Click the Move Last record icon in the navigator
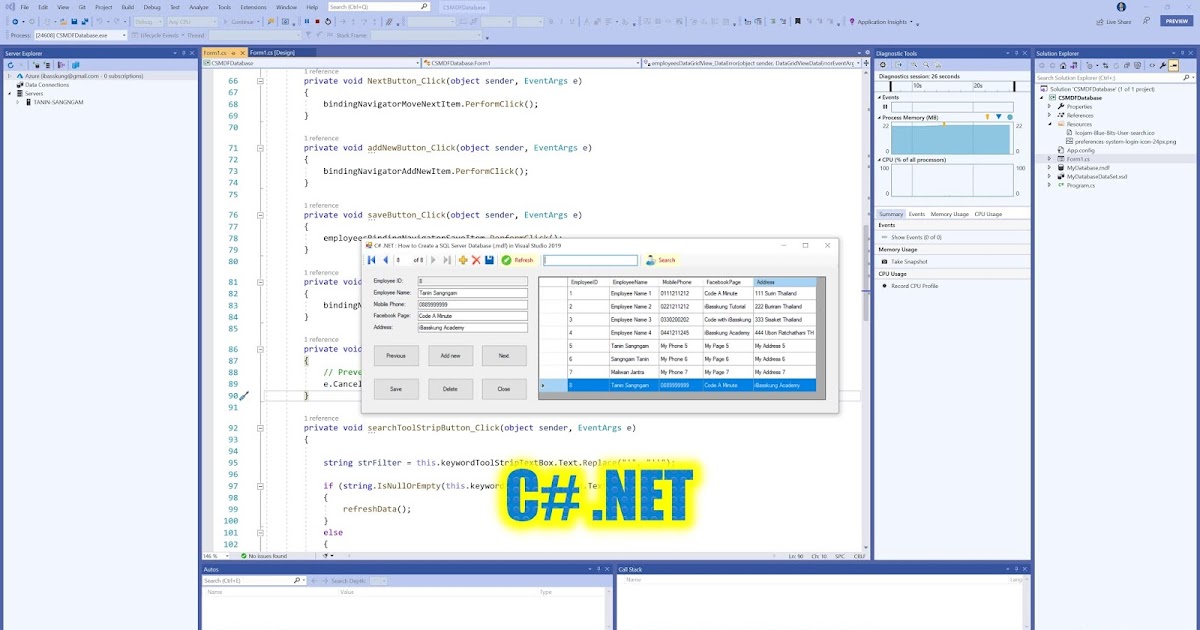This screenshot has width=1200, height=630. [448, 259]
